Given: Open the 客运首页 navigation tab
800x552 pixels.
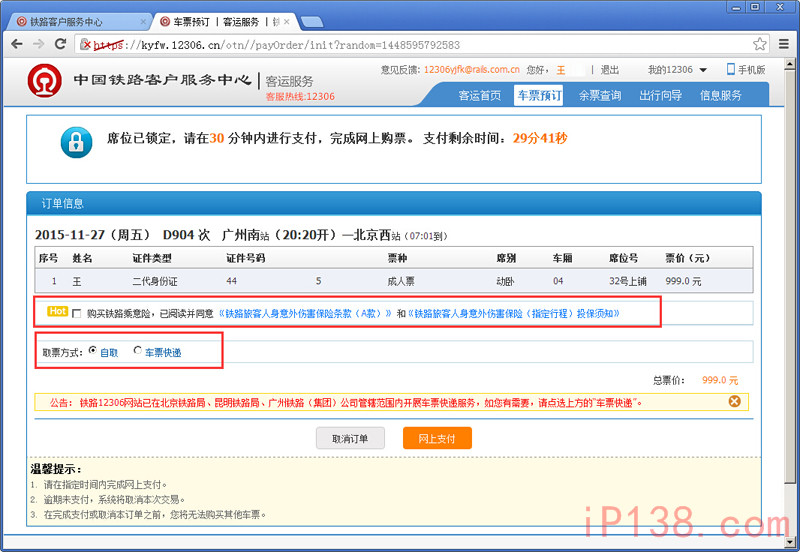Looking at the screenshot, I should [x=479, y=96].
